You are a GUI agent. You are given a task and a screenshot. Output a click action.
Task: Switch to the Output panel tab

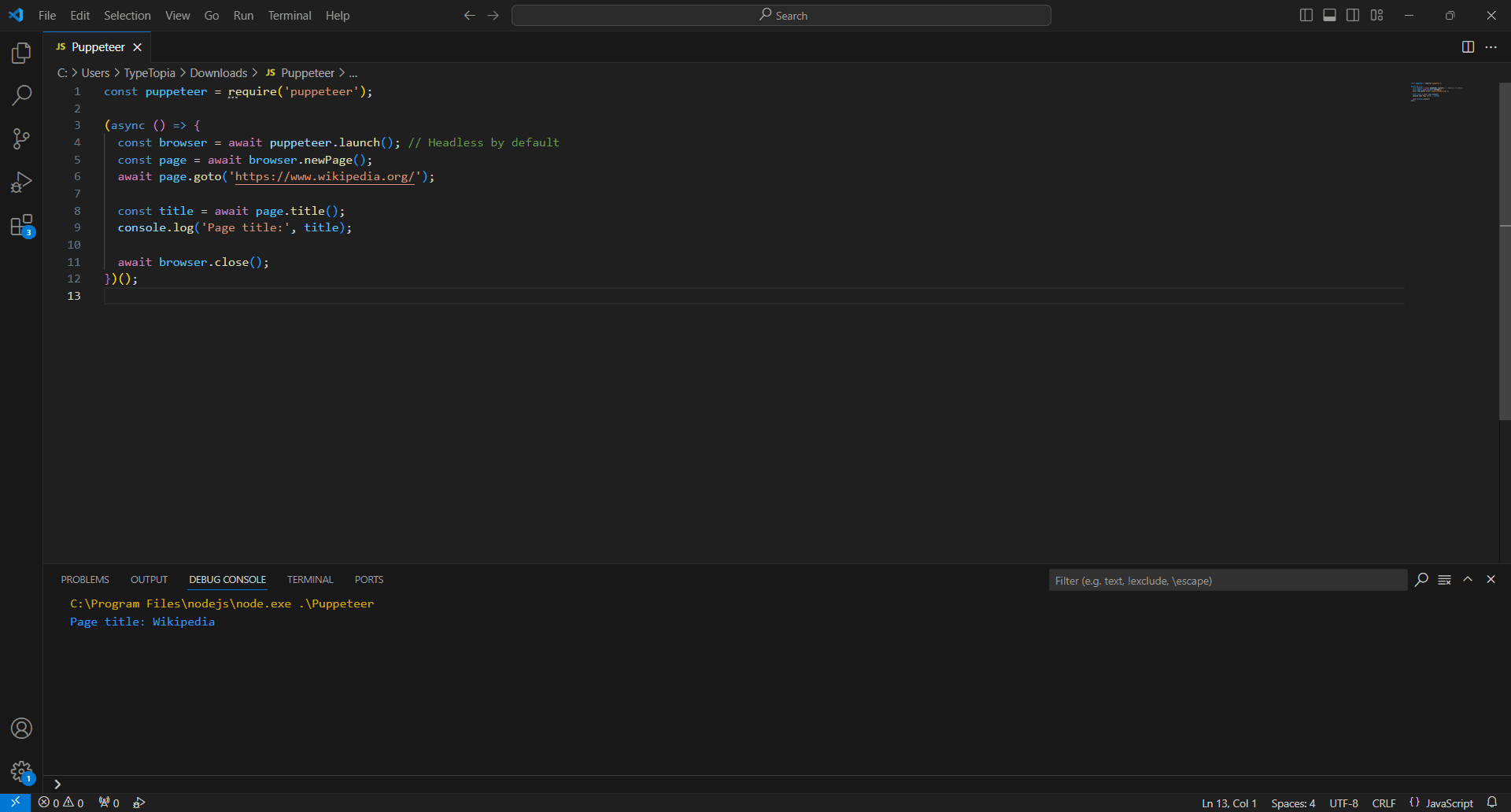pos(149,580)
